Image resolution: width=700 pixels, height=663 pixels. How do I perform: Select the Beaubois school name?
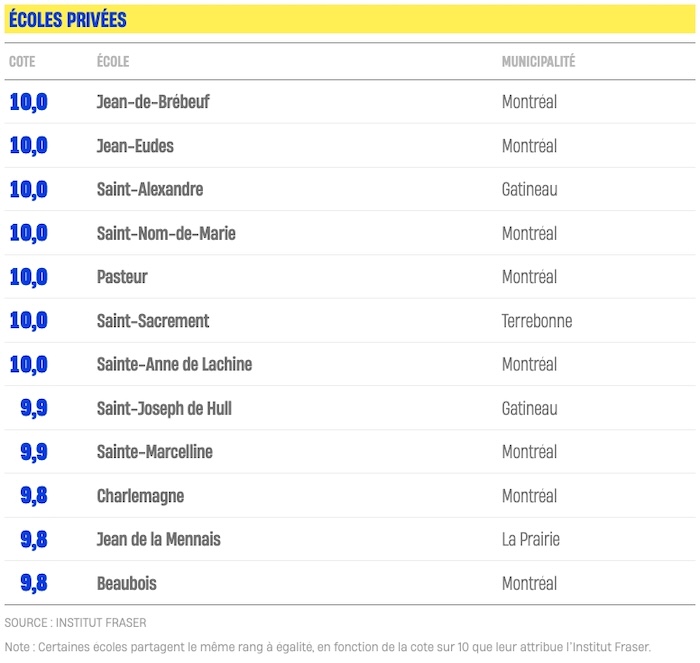point(127,583)
